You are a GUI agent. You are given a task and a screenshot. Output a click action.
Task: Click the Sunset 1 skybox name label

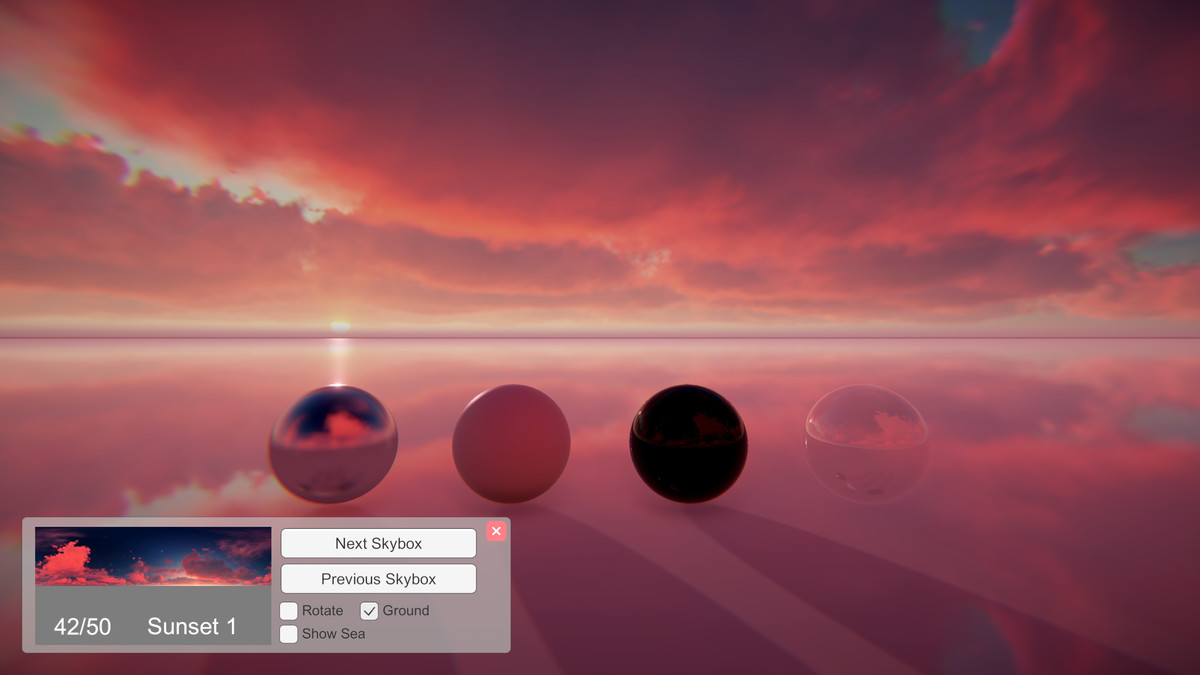pyautogui.click(x=192, y=627)
